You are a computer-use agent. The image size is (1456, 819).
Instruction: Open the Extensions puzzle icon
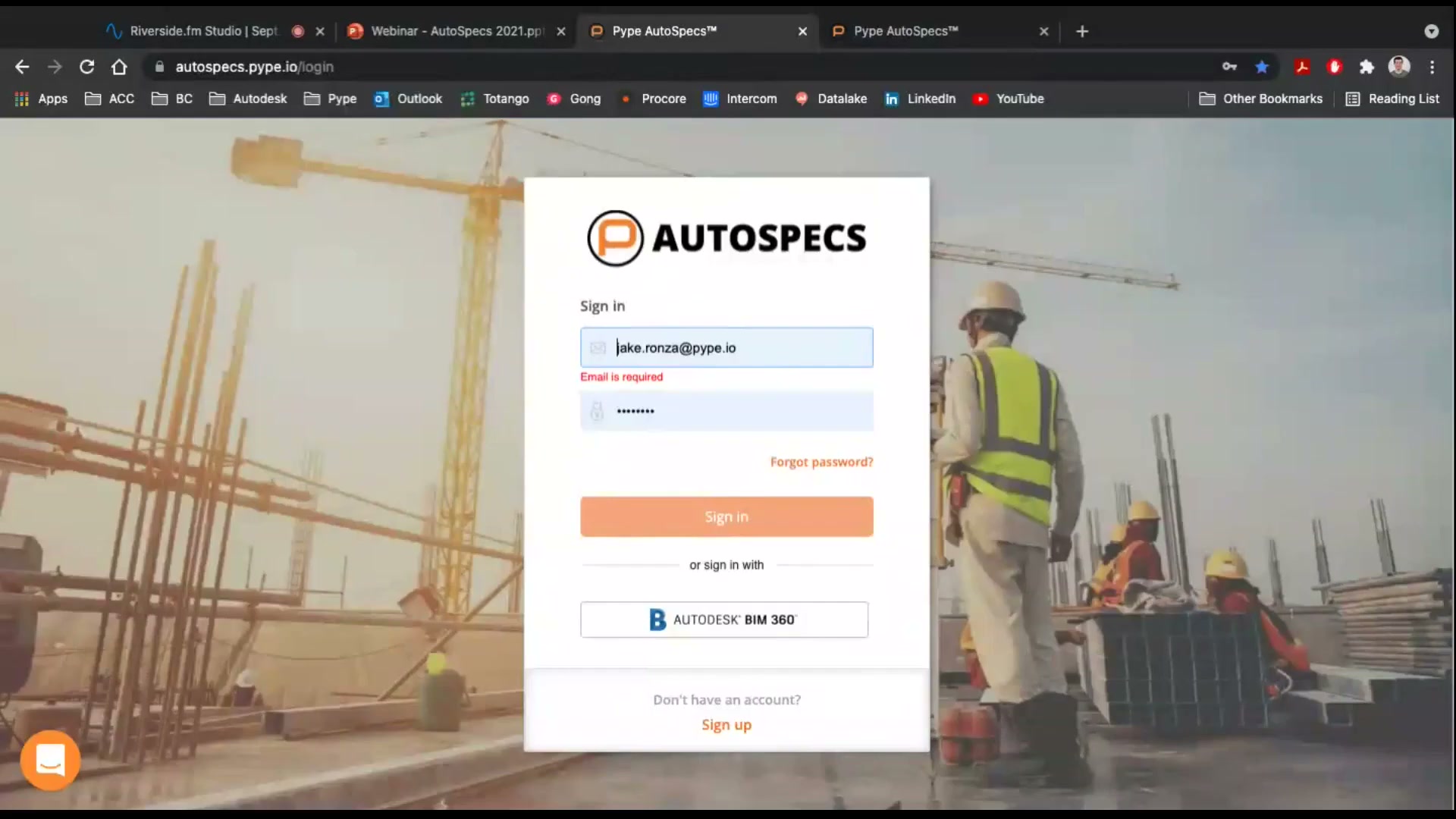coord(1367,67)
